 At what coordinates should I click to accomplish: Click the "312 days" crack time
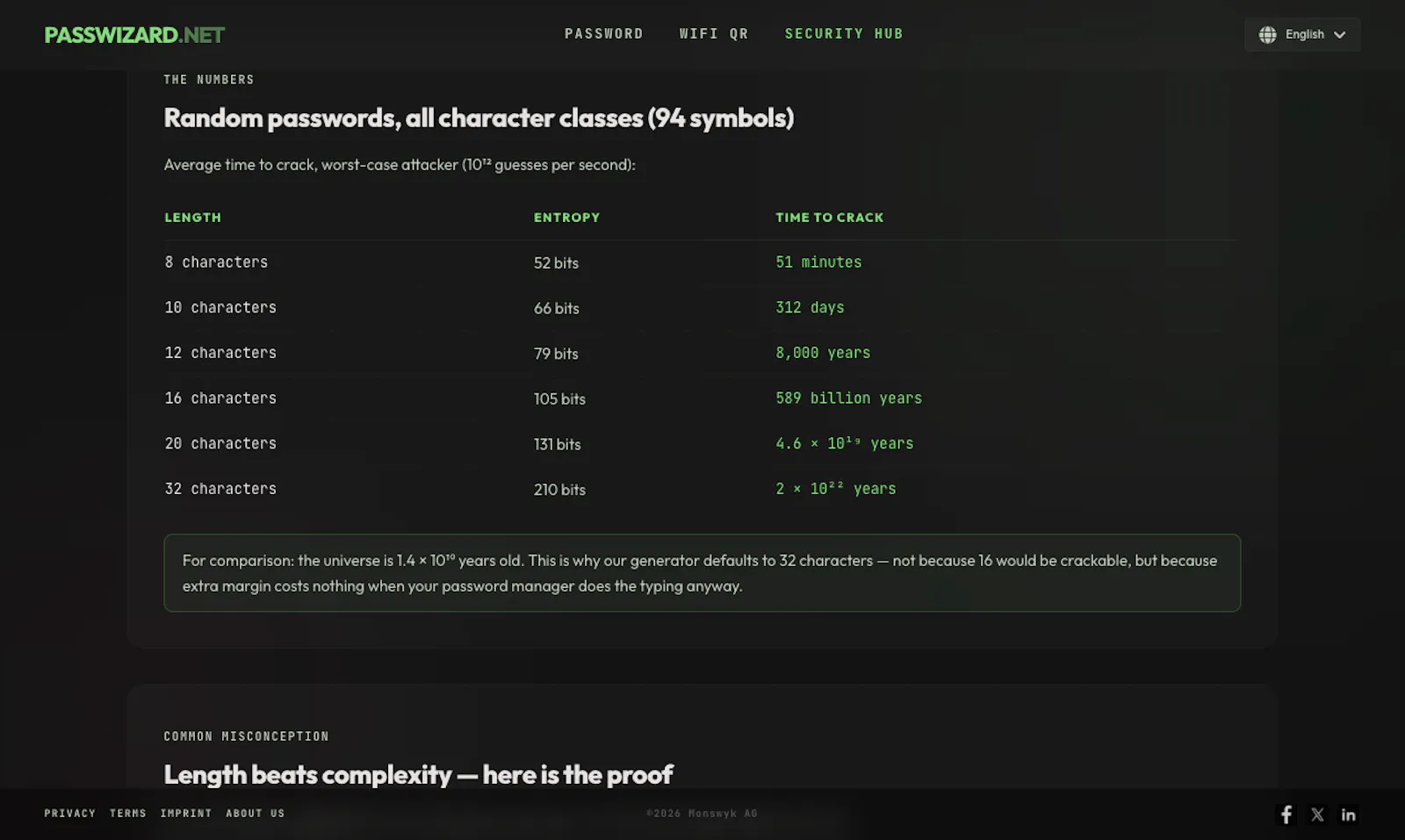tap(810, 308)
